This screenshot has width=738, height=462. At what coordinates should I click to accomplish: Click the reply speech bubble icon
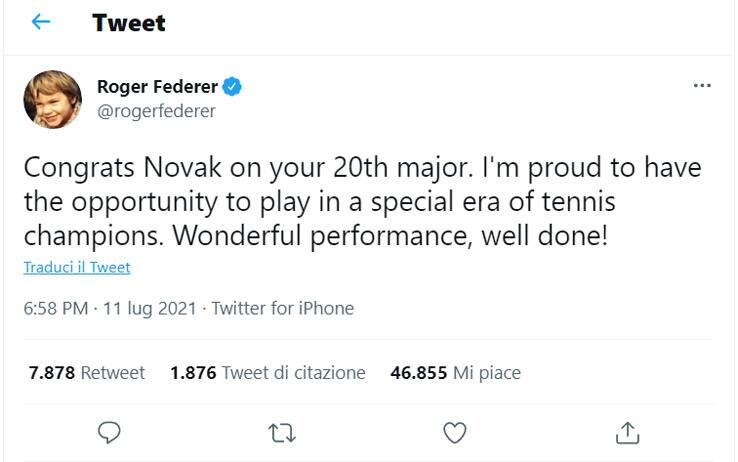pyautogui.click(x=110, y=432)
